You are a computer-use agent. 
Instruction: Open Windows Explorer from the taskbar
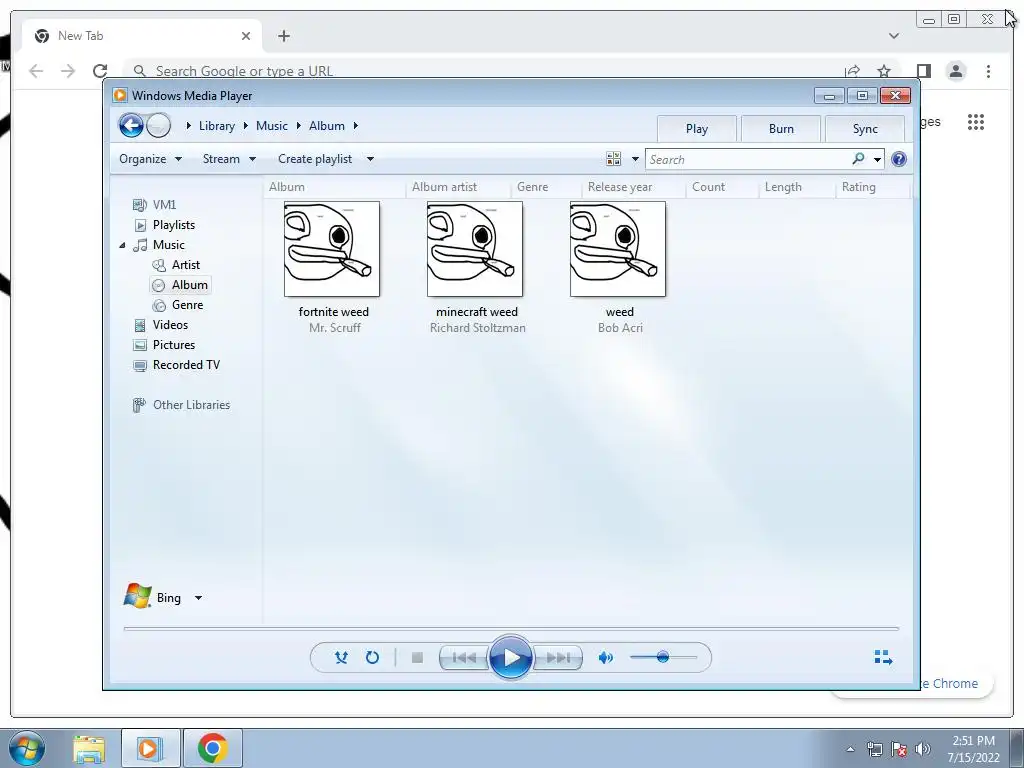[x=89, y=748]
